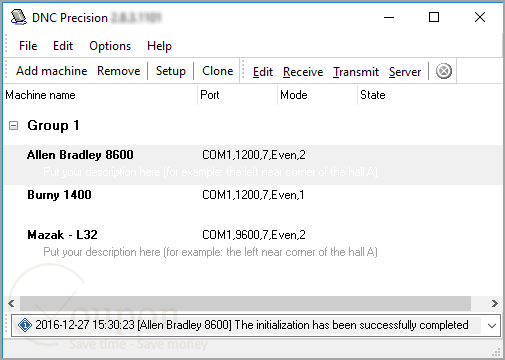Open the Help menu

[159, 46]
